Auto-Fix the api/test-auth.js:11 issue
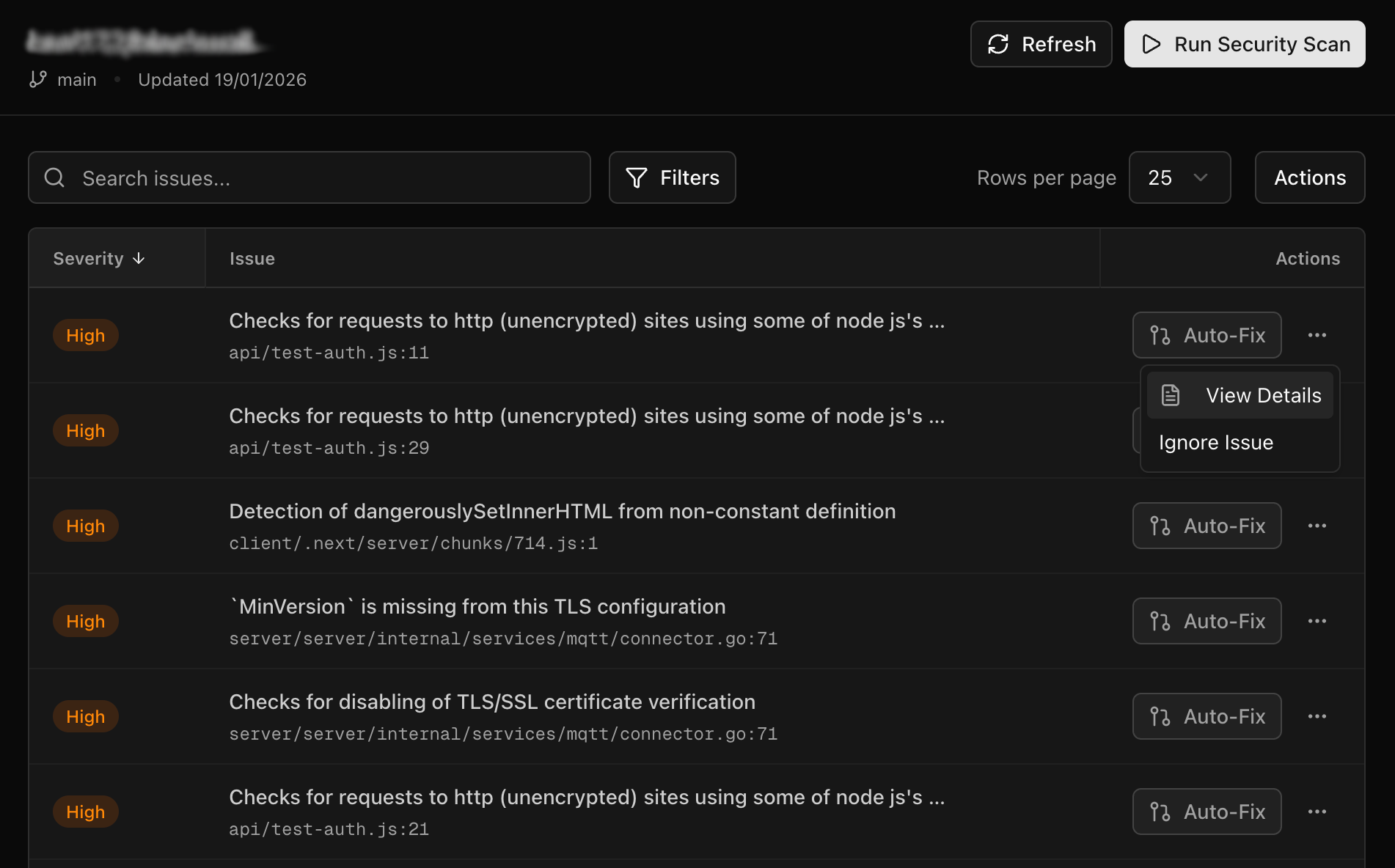This screenshot has height=868, width=1395. pos(1207,335)
